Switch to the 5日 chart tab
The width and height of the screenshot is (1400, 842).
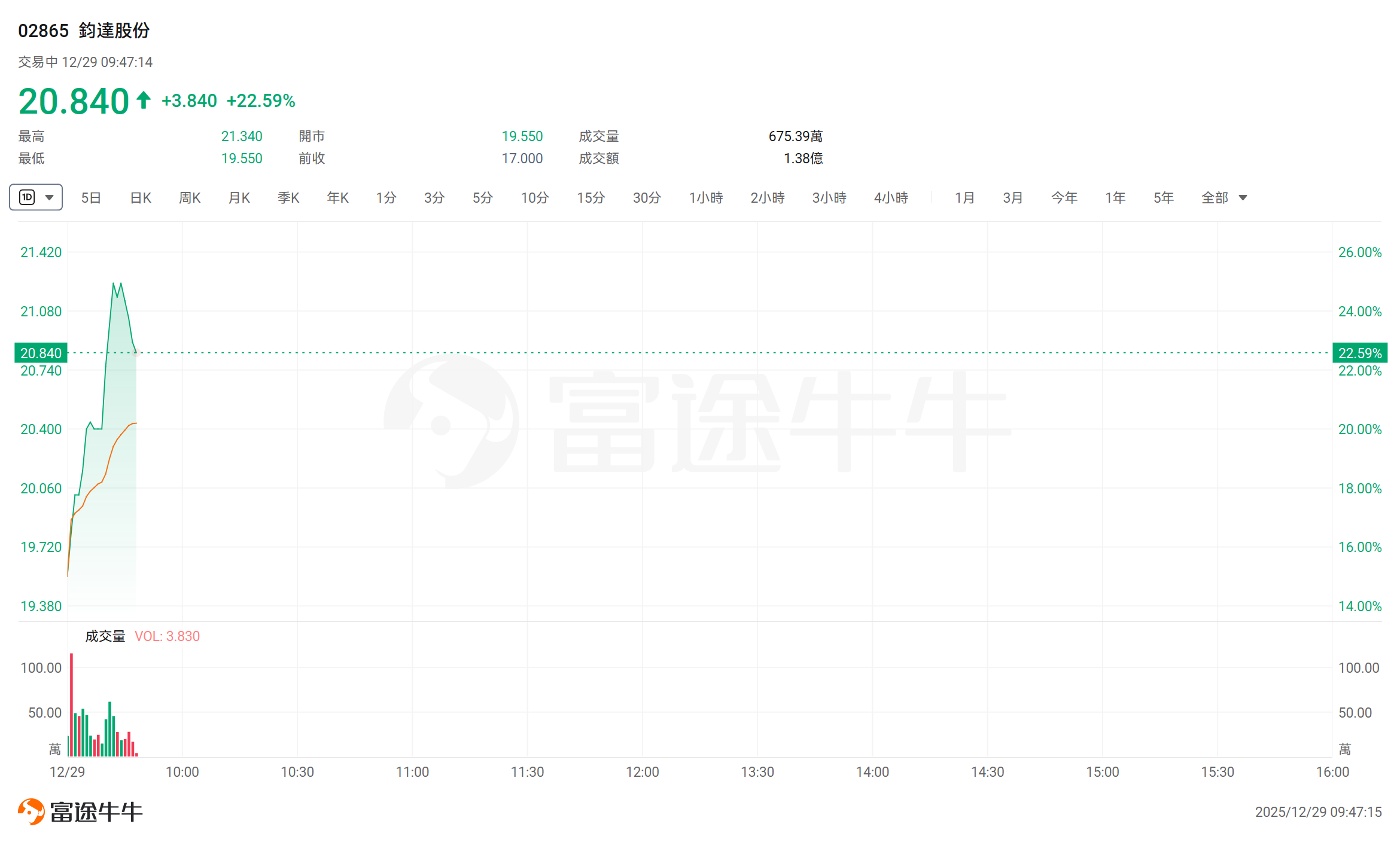[91, 197]
